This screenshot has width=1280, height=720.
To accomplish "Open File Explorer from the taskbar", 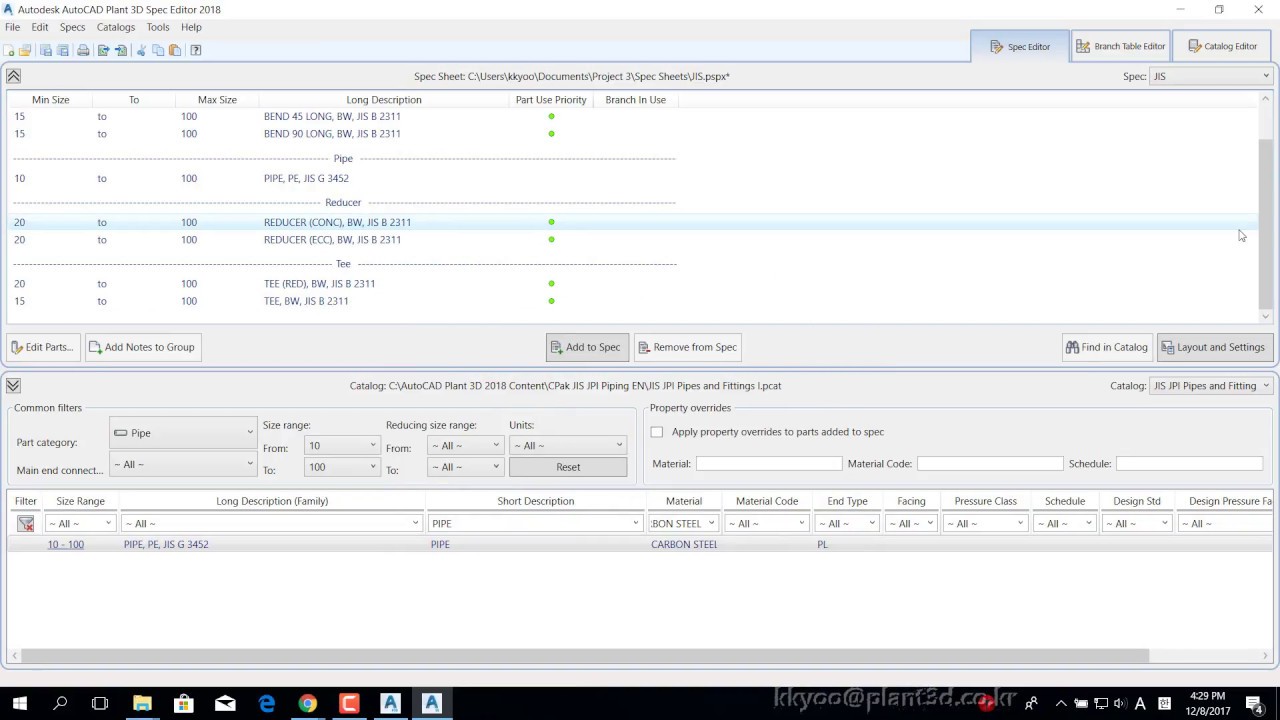I will click(x=142, y=704).
